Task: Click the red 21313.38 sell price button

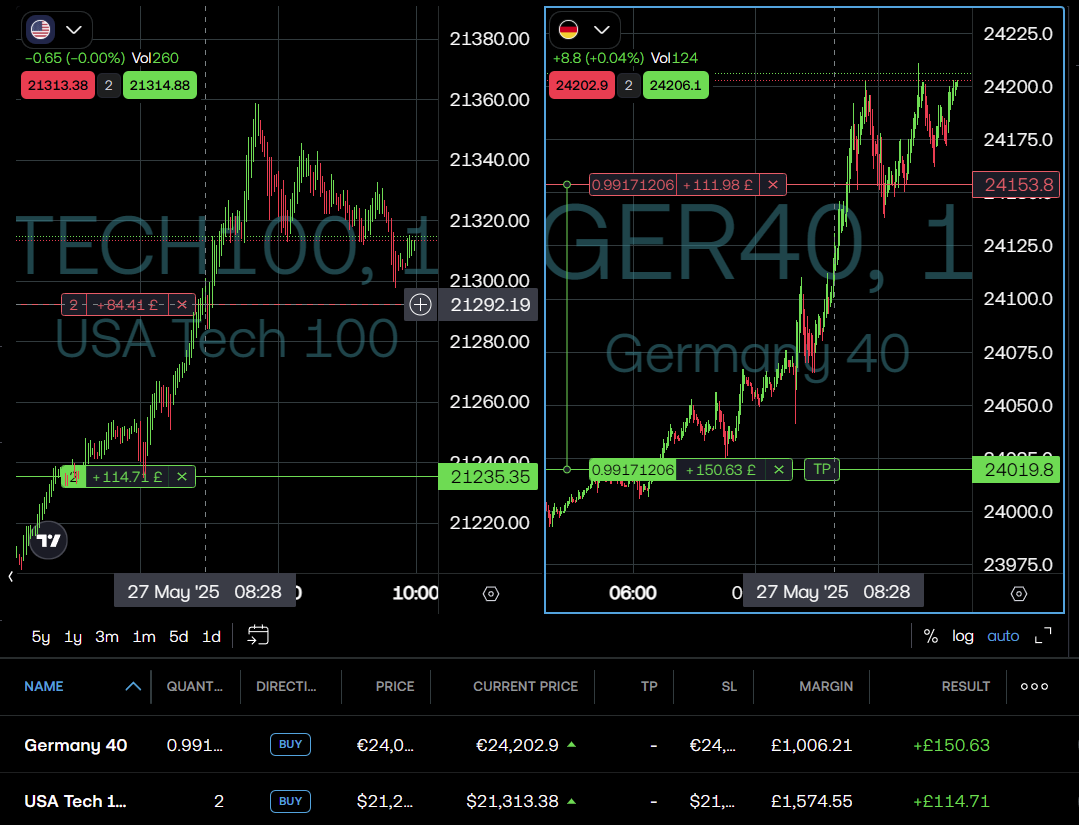Action: click(x=58, y=86)
